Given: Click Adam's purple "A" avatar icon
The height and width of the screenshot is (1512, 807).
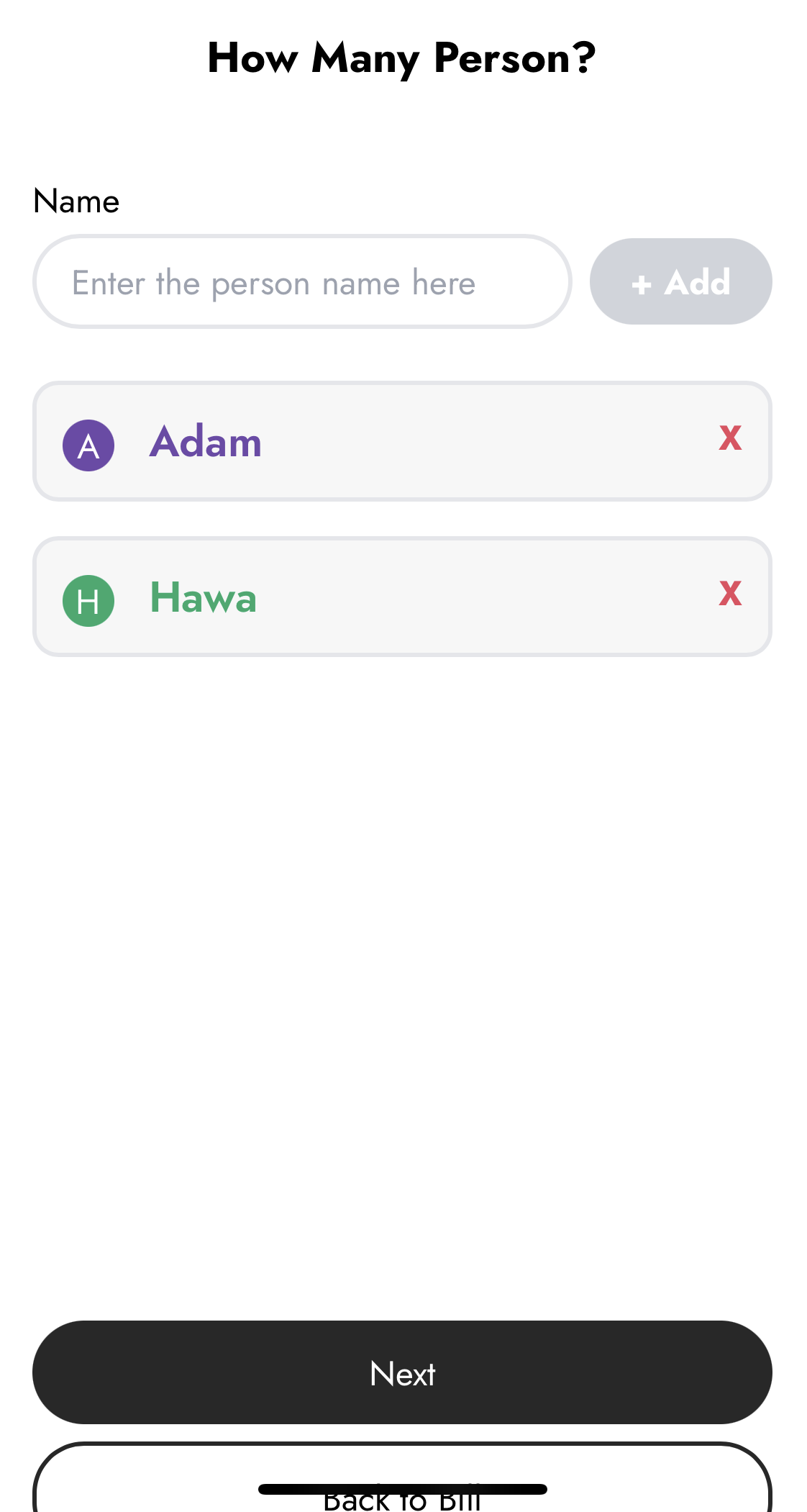Looking at the screenshot, I should 88,445.
